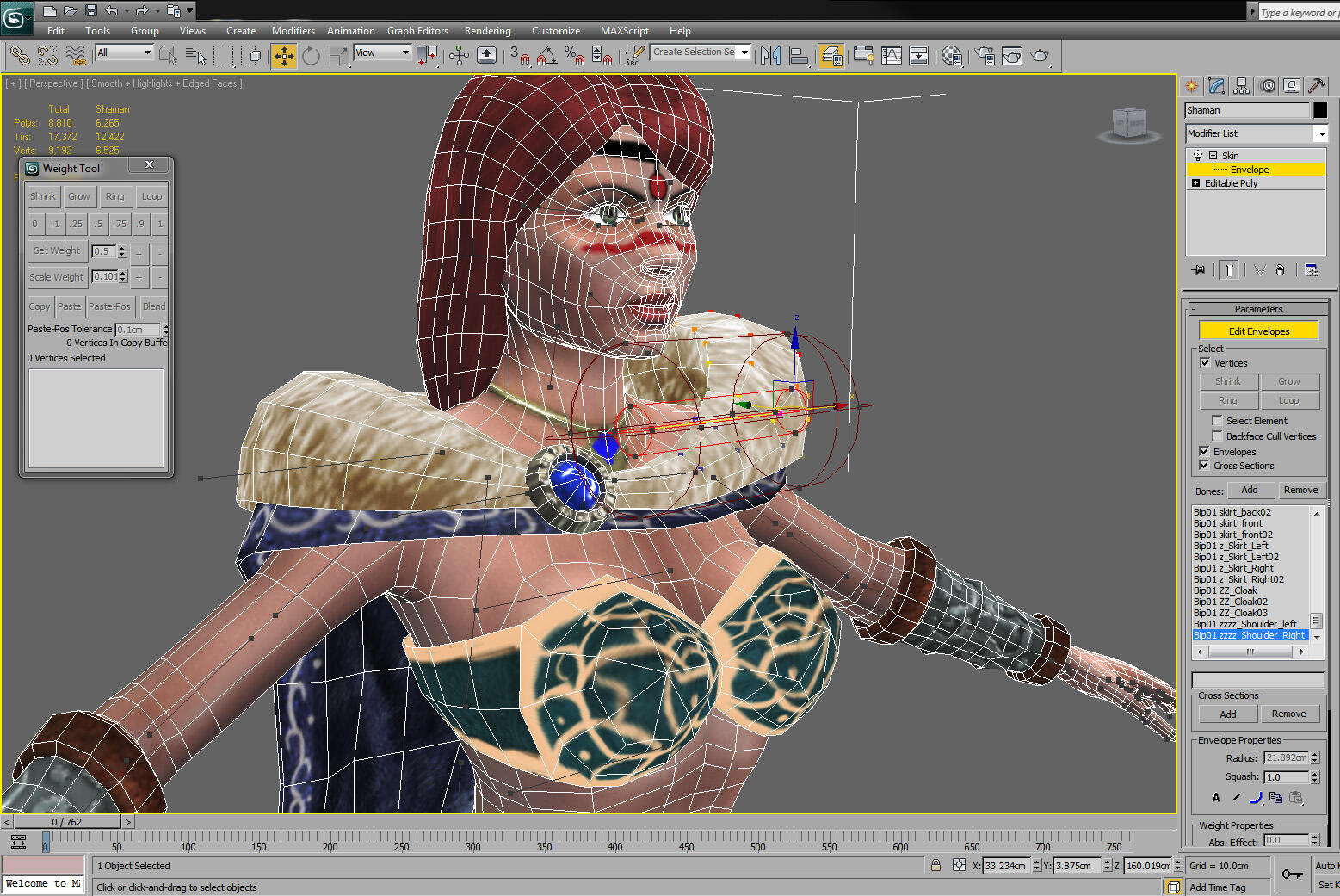Open the Graph Editors menu
The height and width of the screenshot is (896, 1340).
[417, 30]
